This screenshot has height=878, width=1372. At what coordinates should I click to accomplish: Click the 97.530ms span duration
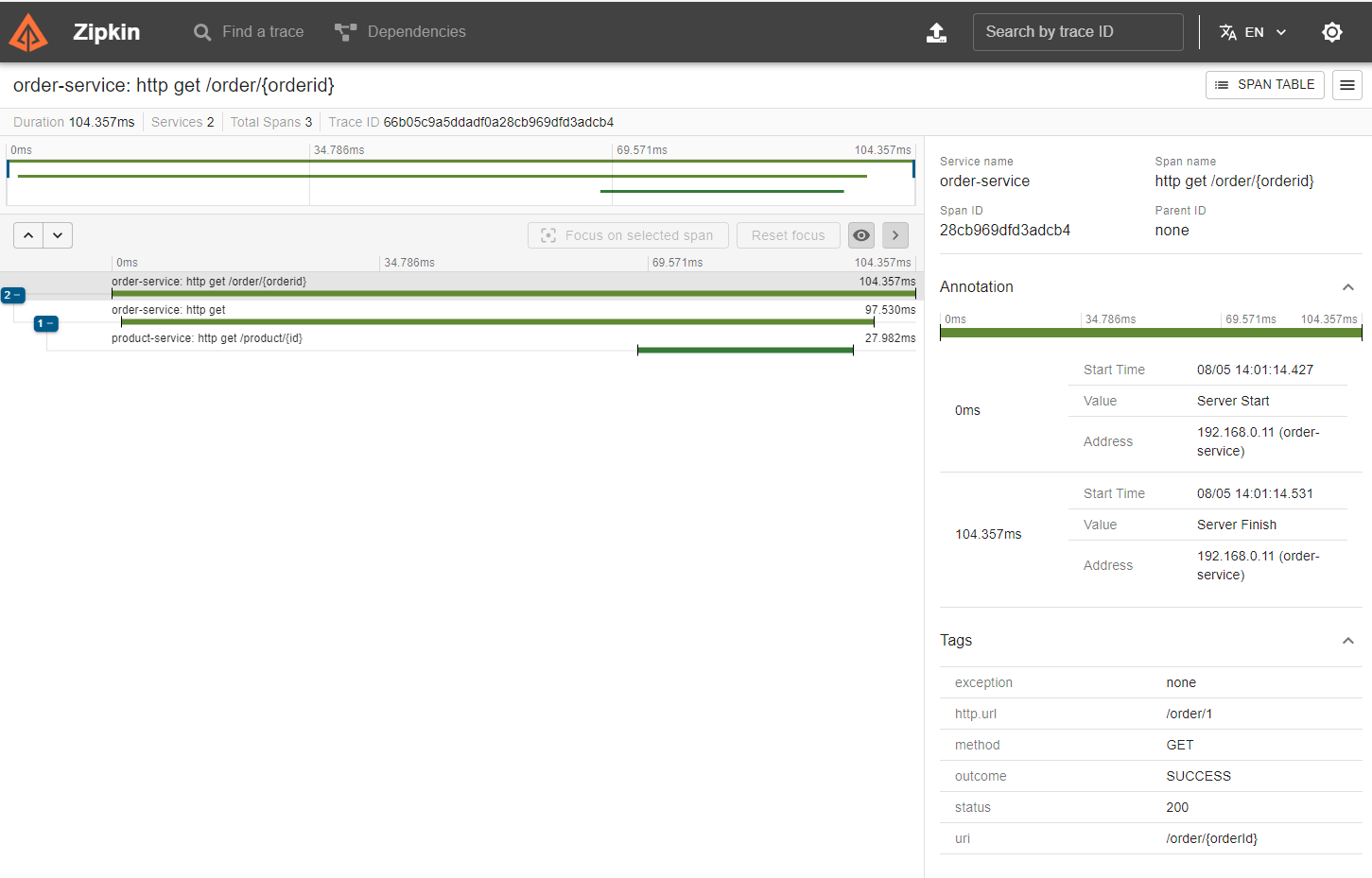(x=890, y=310)
